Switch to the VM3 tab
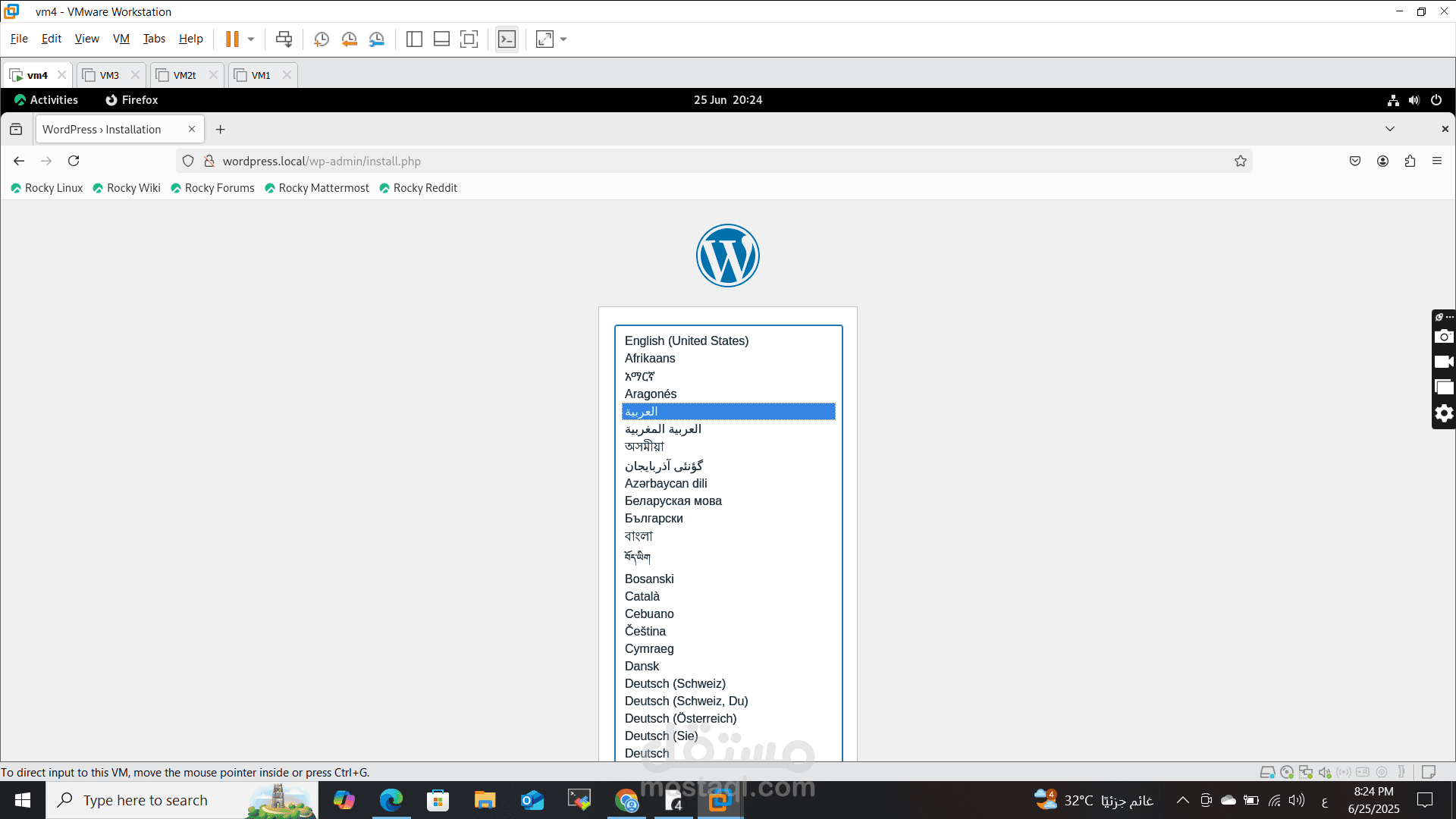Viewport: 1456px width, 819px height. click(109, 75)
